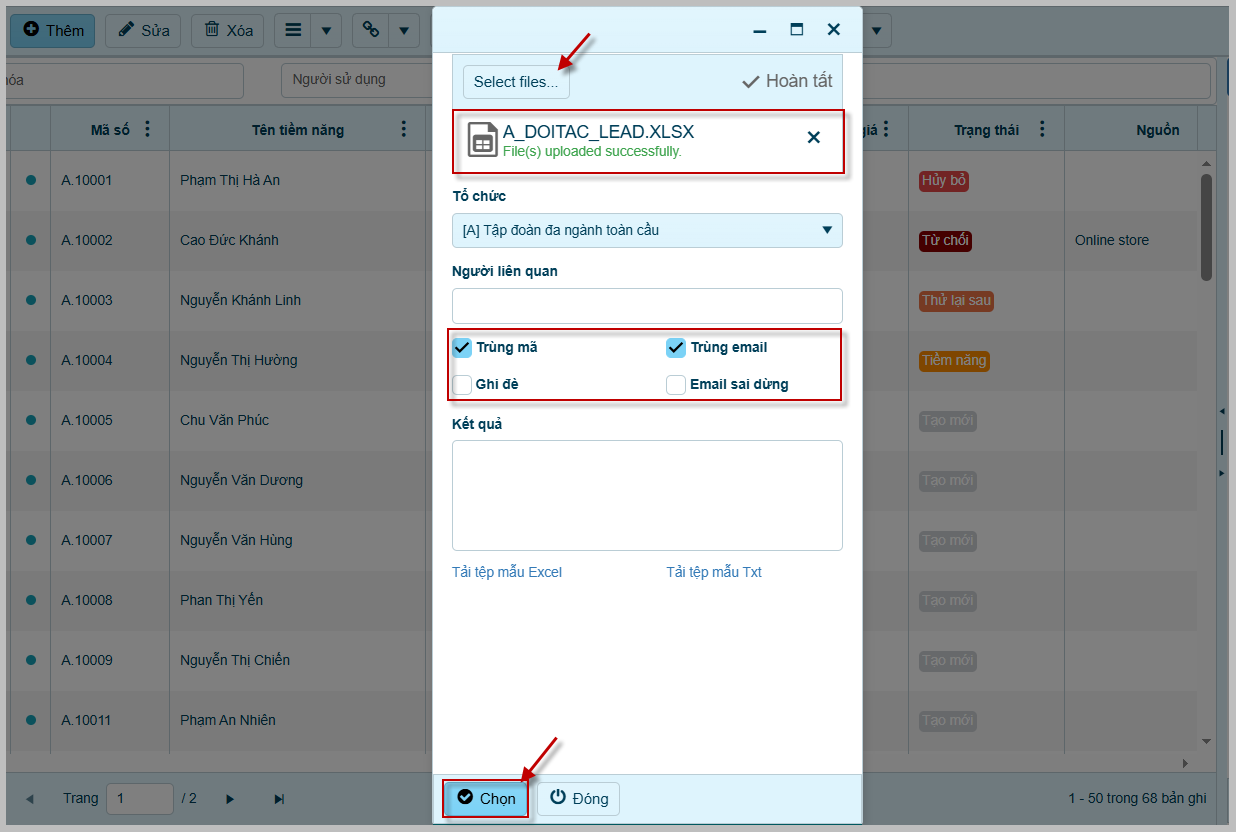
Task: Open column options for Mã số header
Action: 148,129
